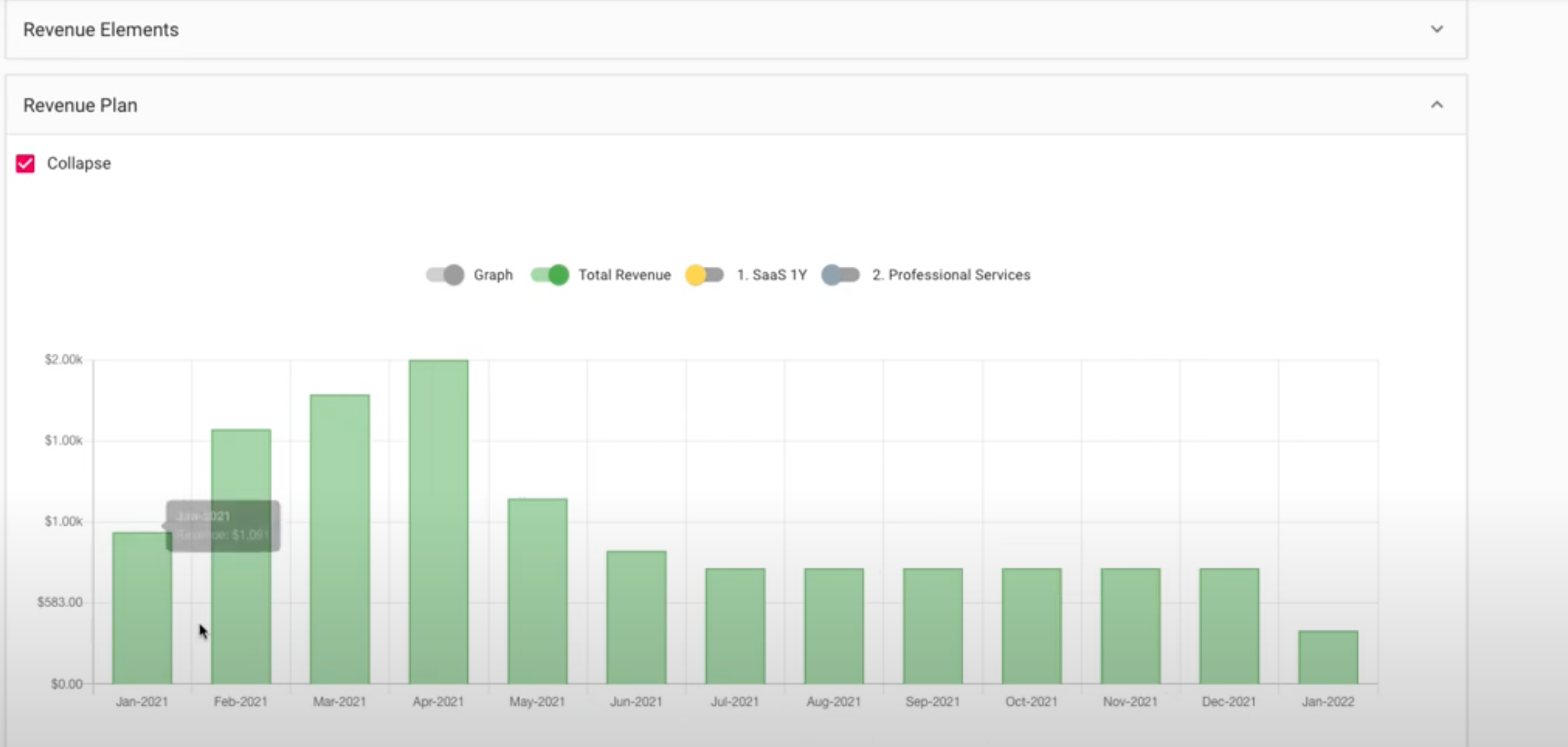Toggle the Graph switch
This screenshot has width=1568, height=747.
click(445, 275)
